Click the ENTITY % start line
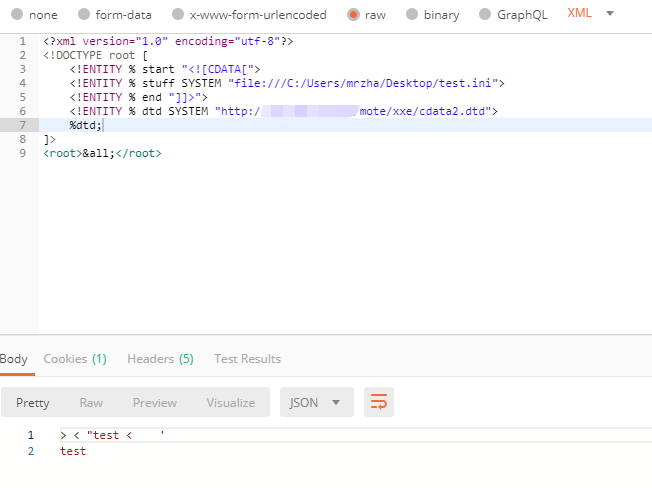The height and width of the screenshot is (488, 652). (165, 69)
